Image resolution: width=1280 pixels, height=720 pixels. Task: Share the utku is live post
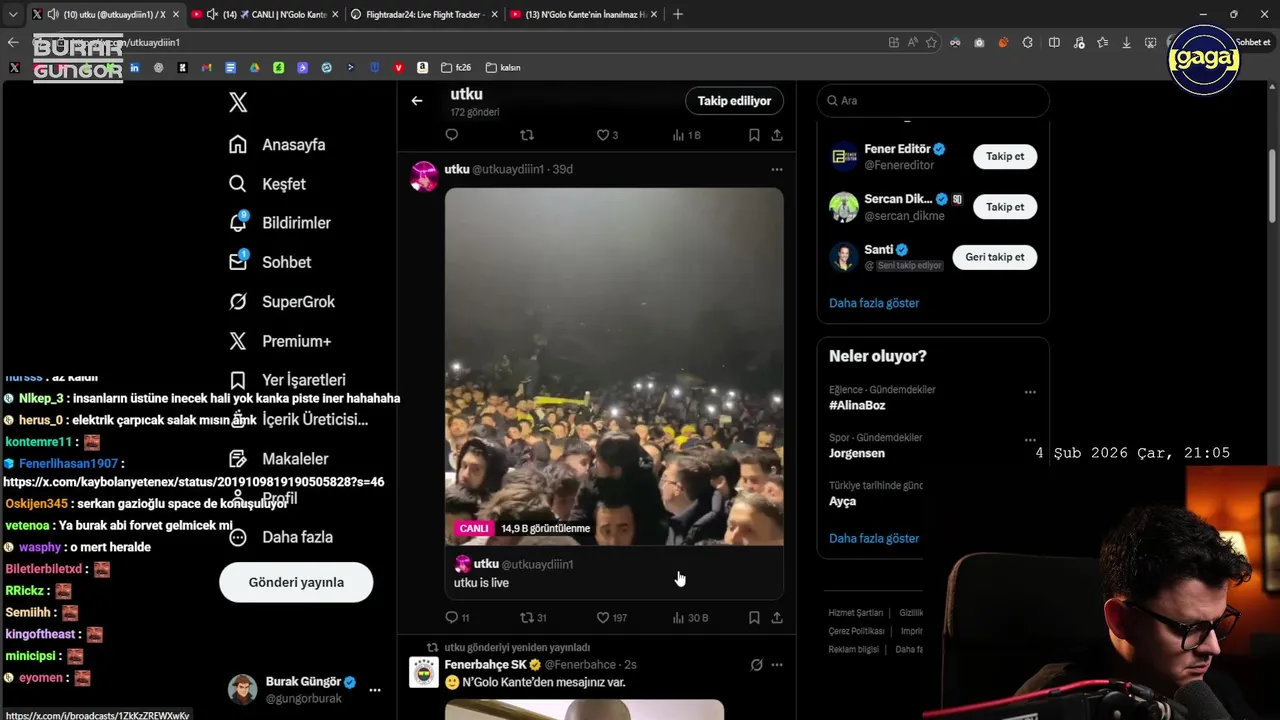pos(777,618)
